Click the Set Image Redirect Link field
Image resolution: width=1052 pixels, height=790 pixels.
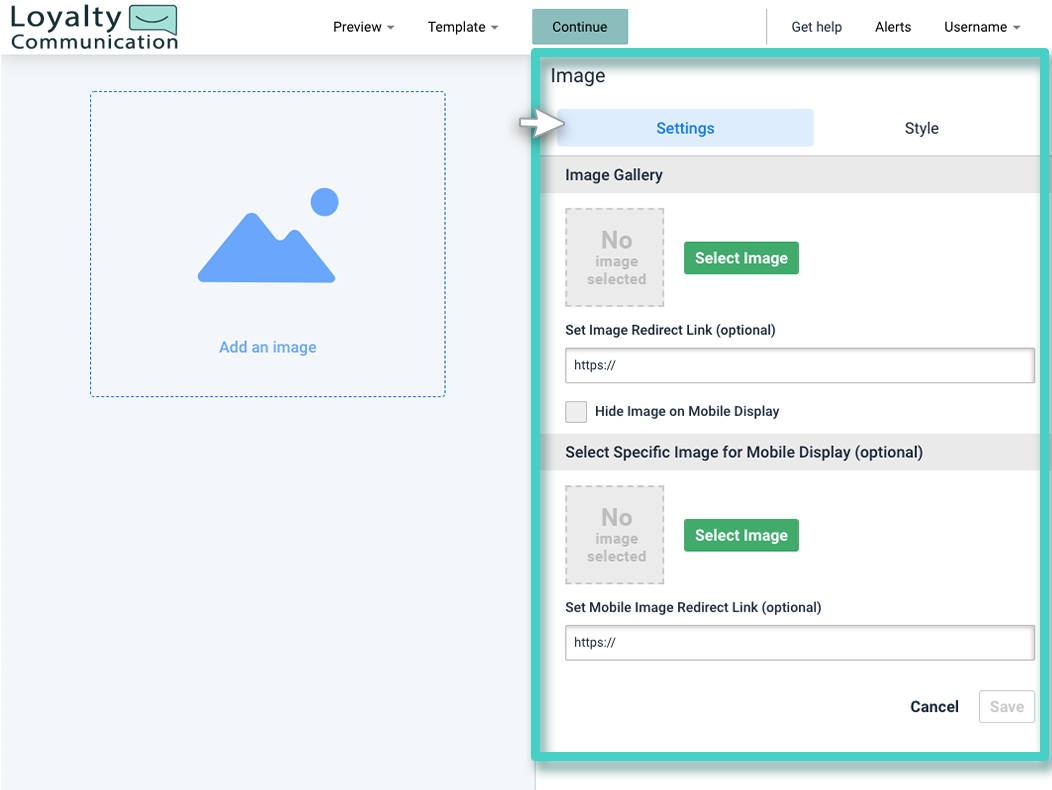pos(798,365)
